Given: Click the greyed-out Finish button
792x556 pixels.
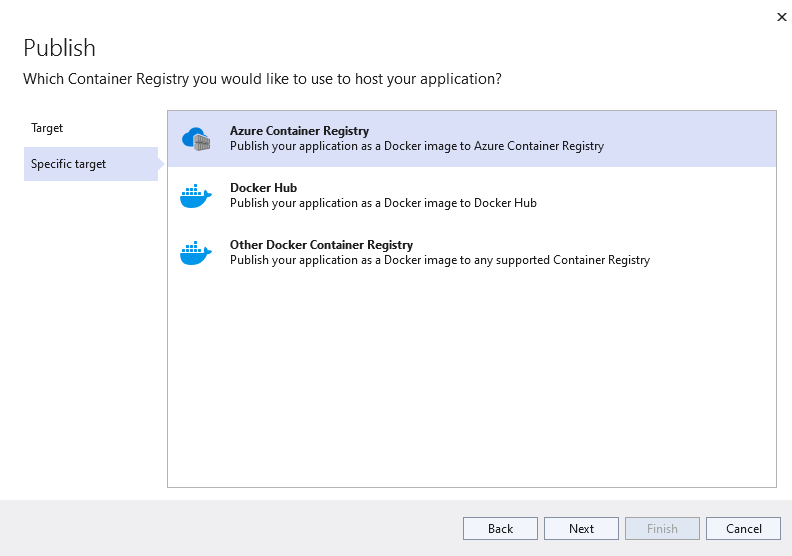Looking at the screenshot, I should click(662, 529).
